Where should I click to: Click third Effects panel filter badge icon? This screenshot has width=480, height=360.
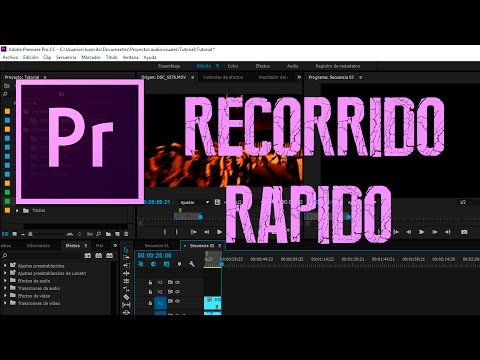pyautogui.click(x=109, y=255)
